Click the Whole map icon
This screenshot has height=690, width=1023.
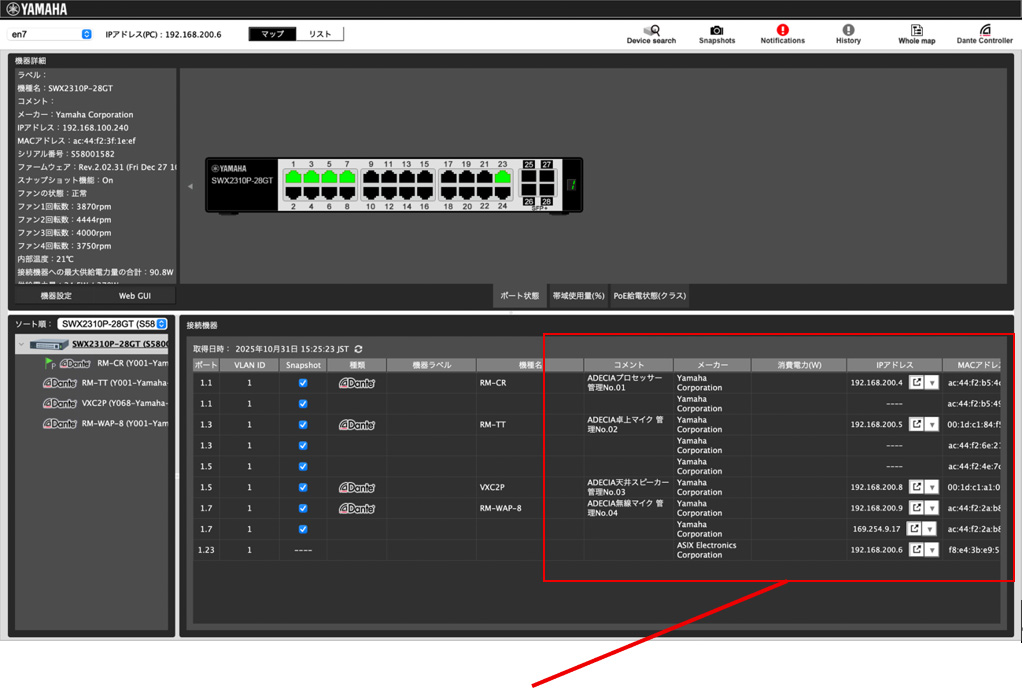point(916,34)
